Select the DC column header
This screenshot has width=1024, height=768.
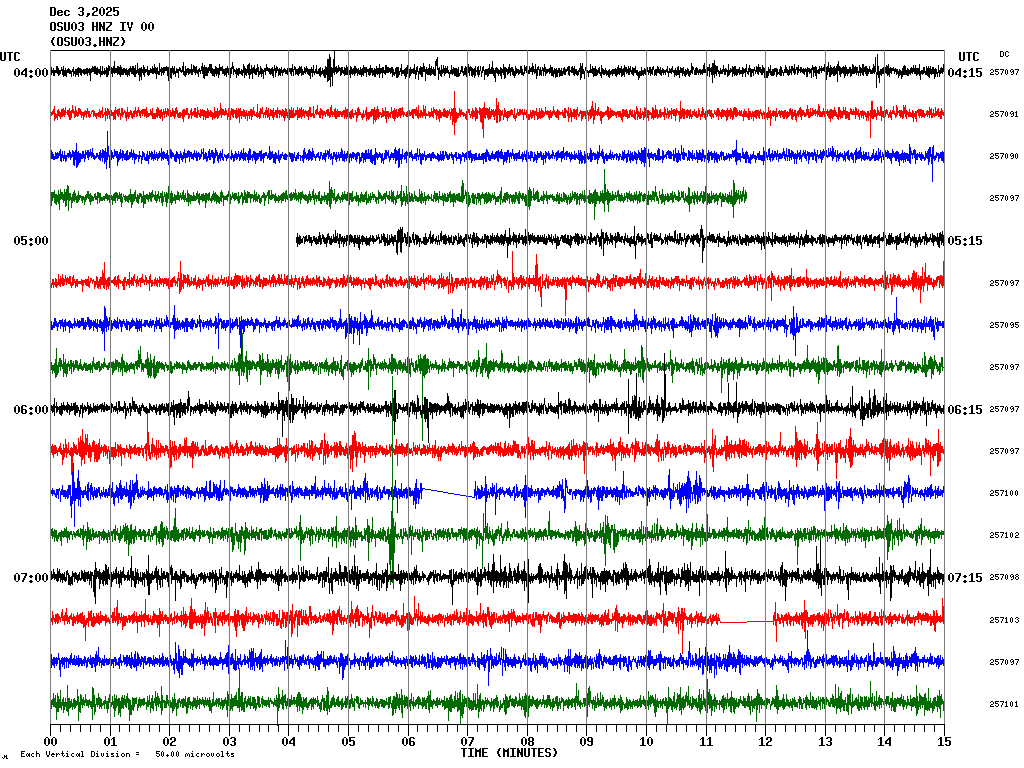(1004, 54)
